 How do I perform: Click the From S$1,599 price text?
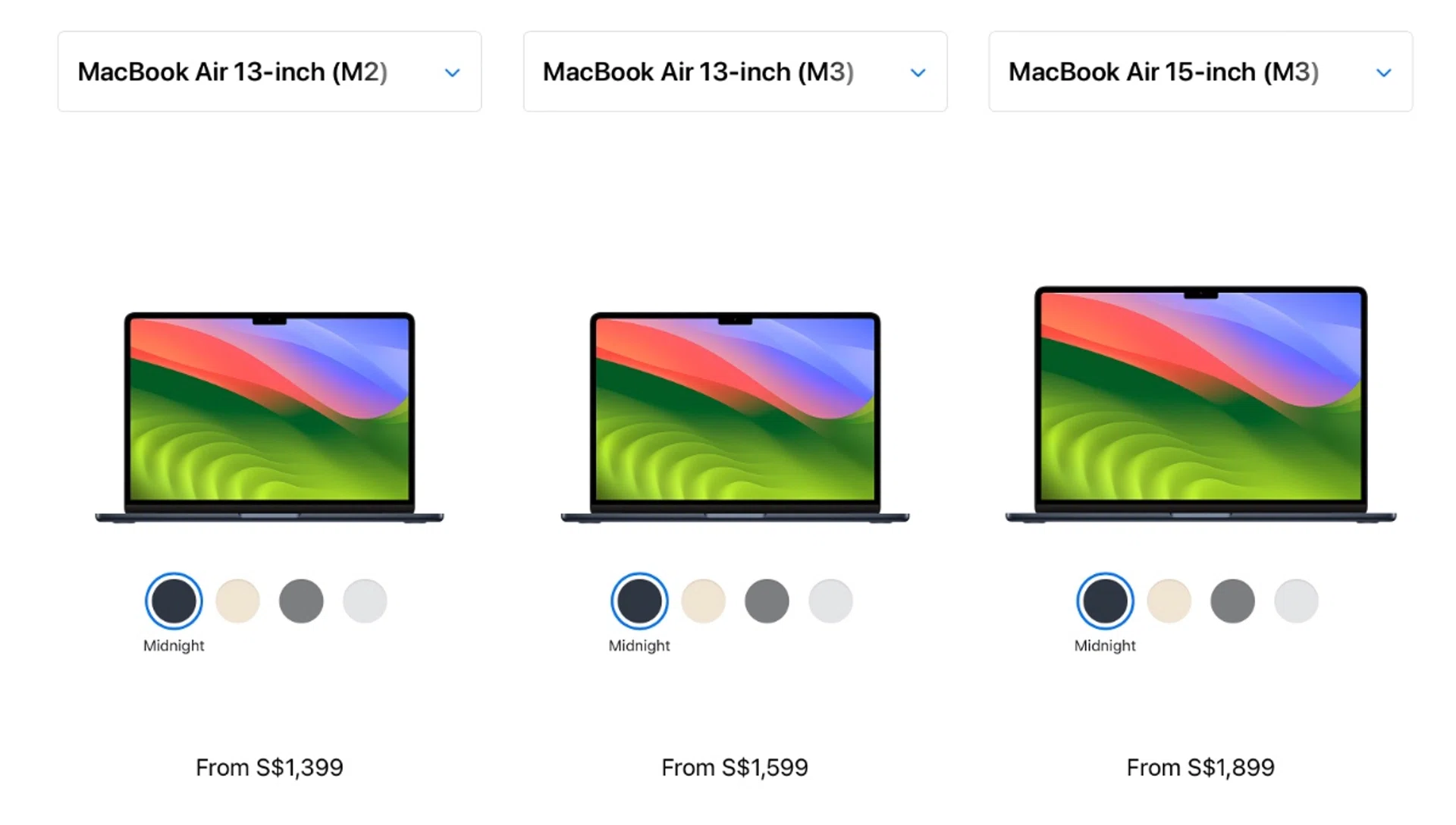(734, 767)
